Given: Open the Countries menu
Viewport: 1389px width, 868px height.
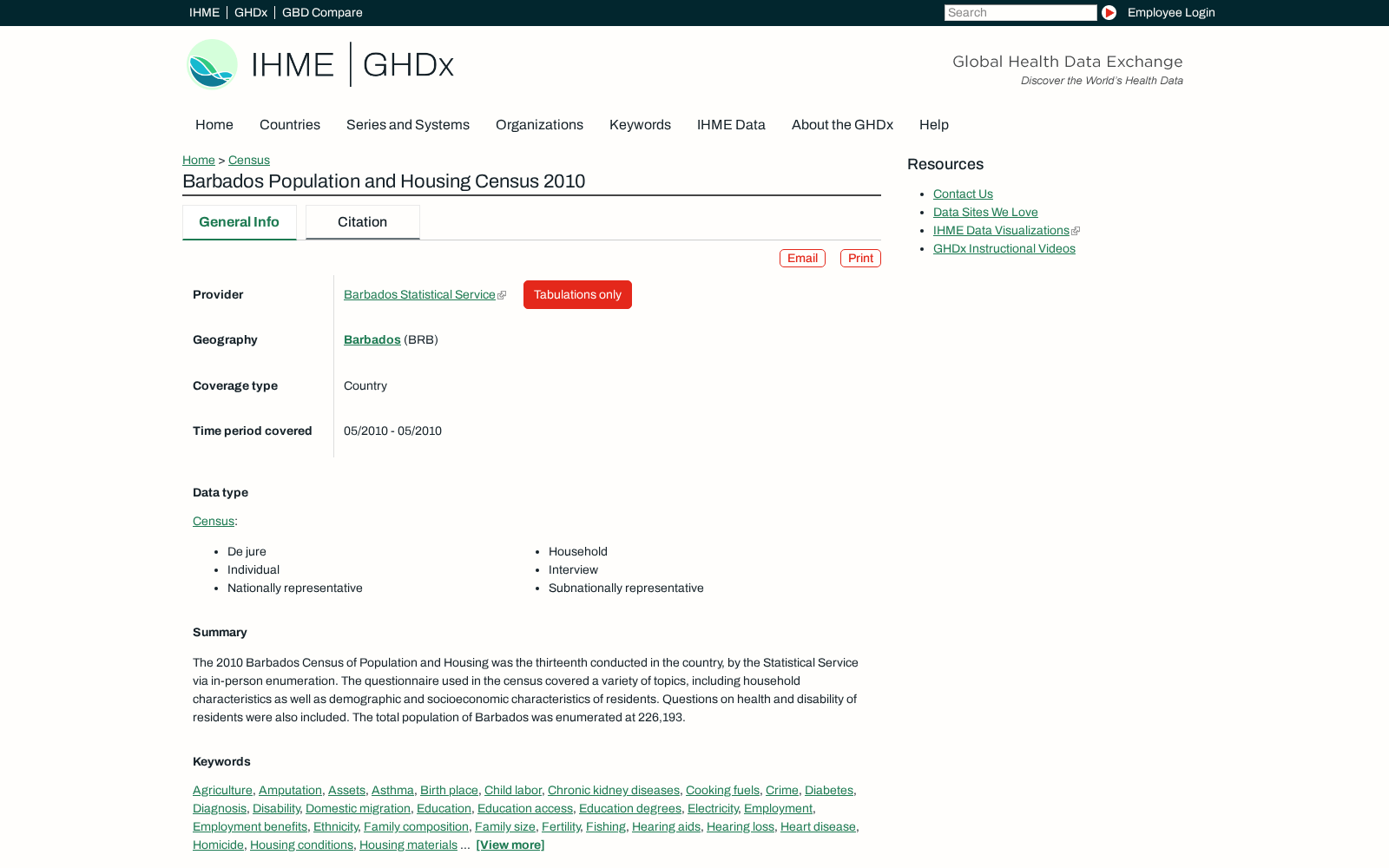Looking at the screenshot, I should click(x=290, y=125).
